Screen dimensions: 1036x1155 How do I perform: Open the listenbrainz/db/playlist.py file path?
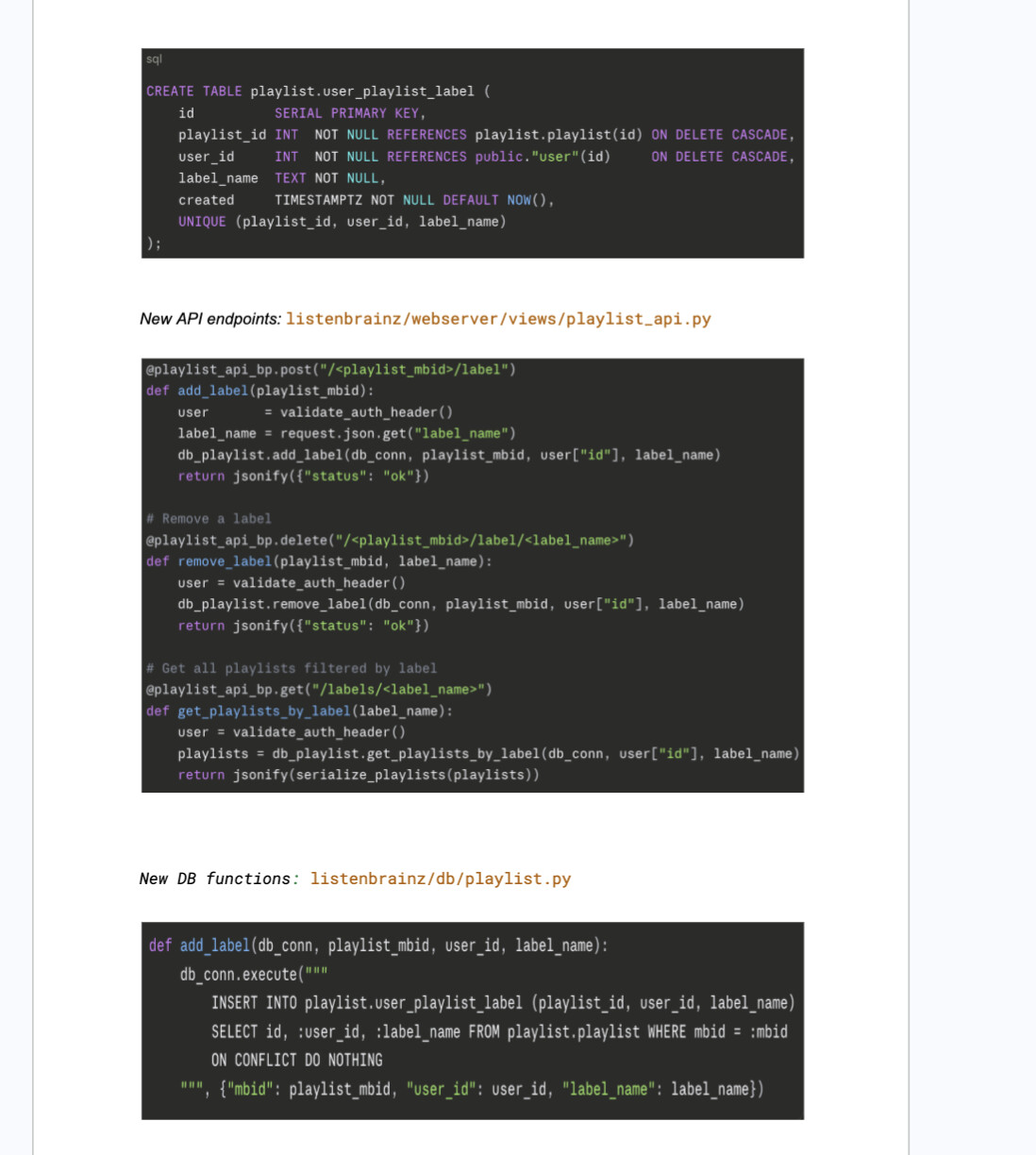tap(441, 879)
